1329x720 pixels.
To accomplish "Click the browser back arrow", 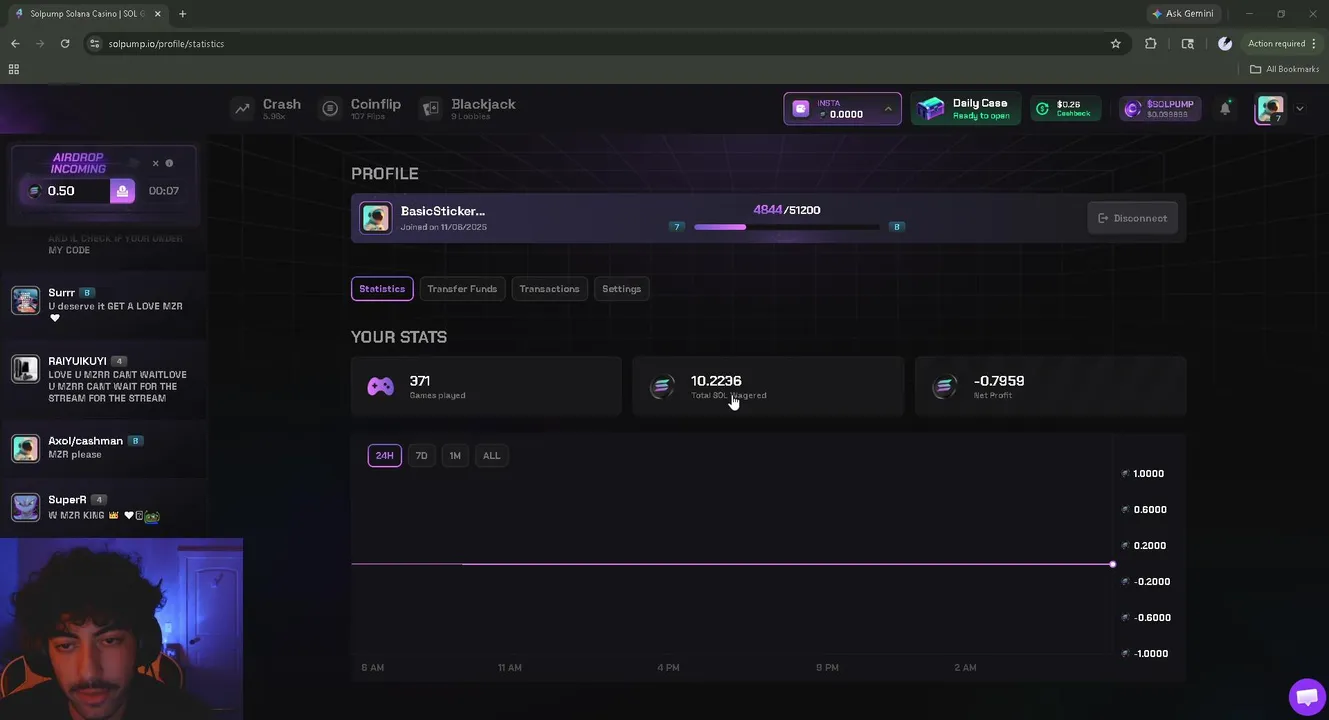I will click(15, 43).
